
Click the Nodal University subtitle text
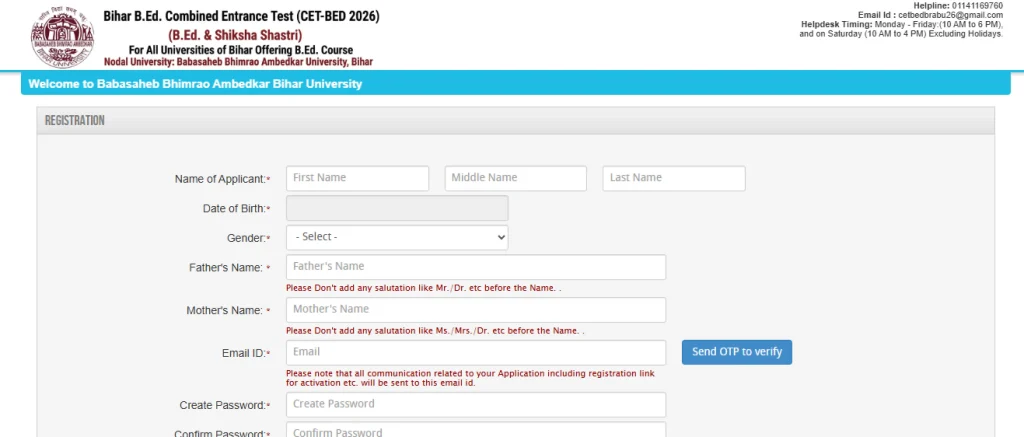[x=238, y=62]
